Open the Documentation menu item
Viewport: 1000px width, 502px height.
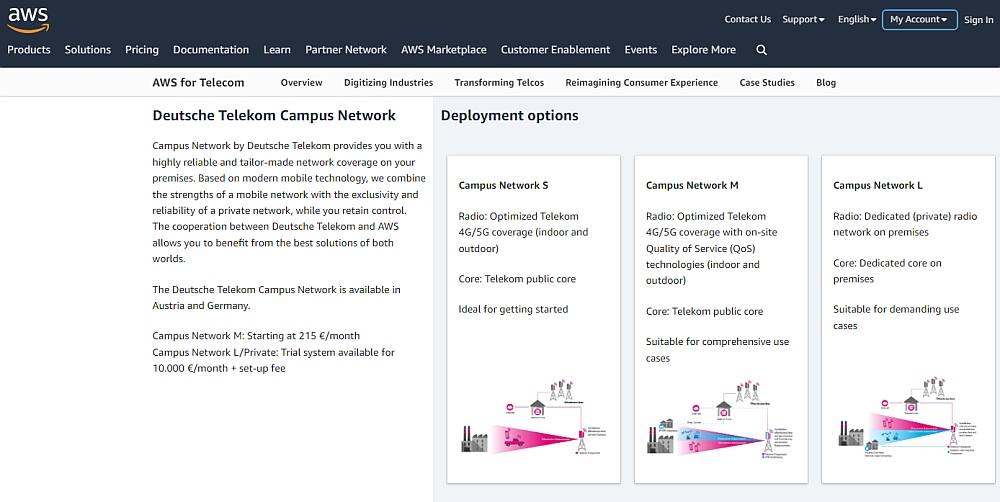(x=211, y=50)
